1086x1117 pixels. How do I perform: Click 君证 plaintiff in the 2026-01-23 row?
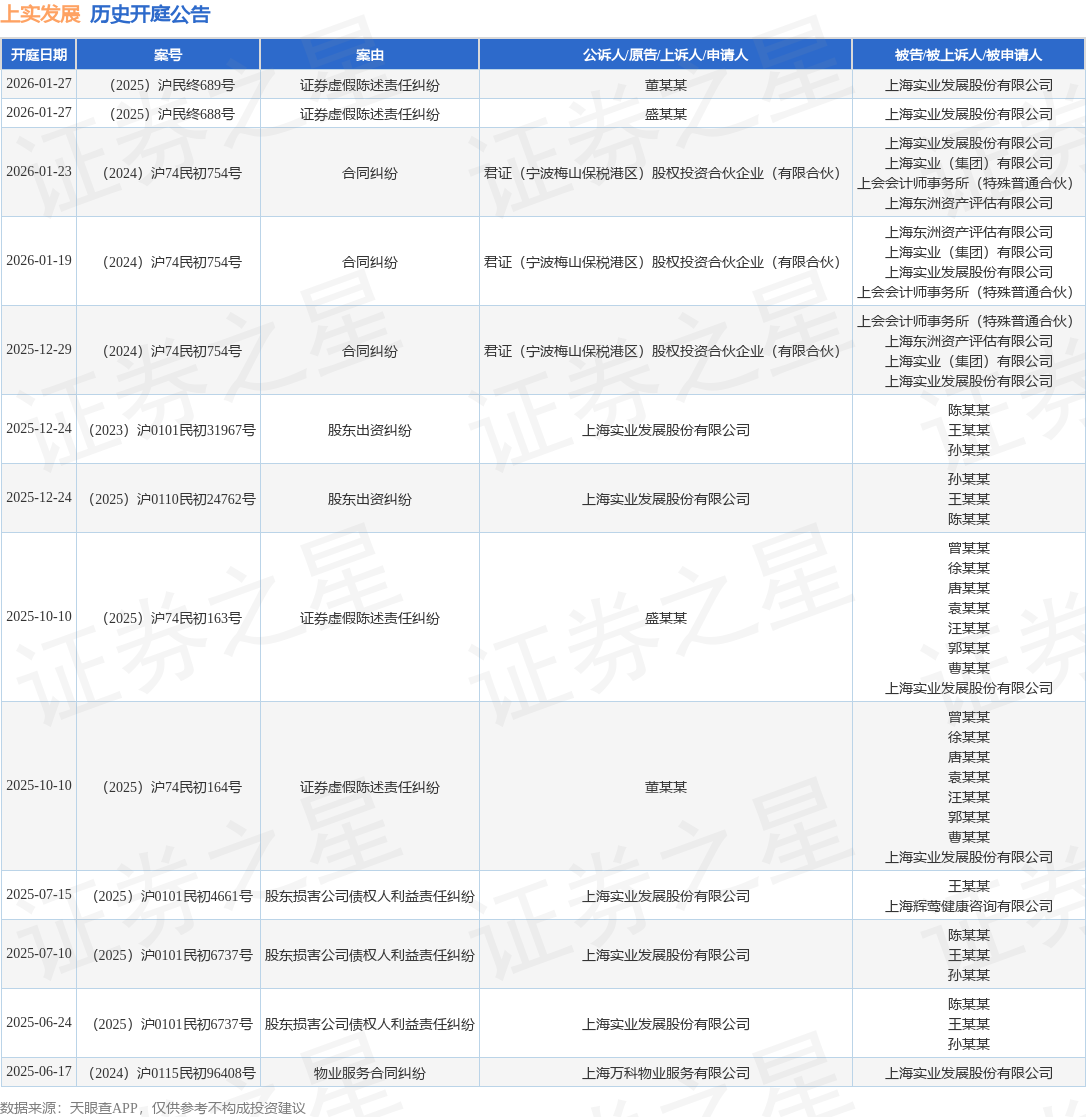tap(666, 173)
